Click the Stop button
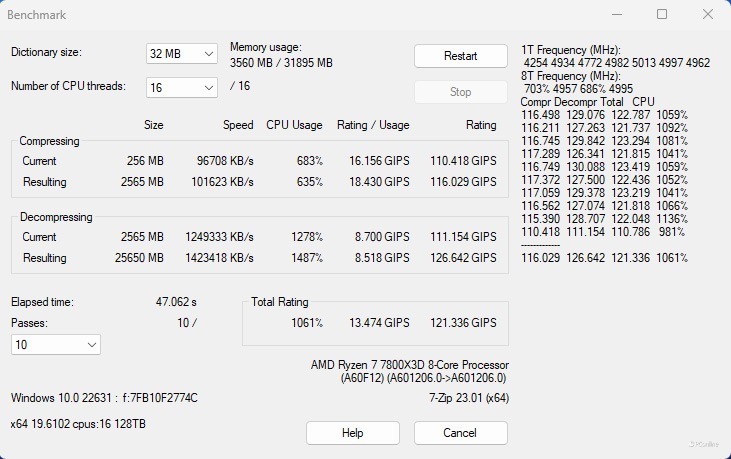This screenshot has height=459, width=731. pyautogui.click(x=460, y=92)
